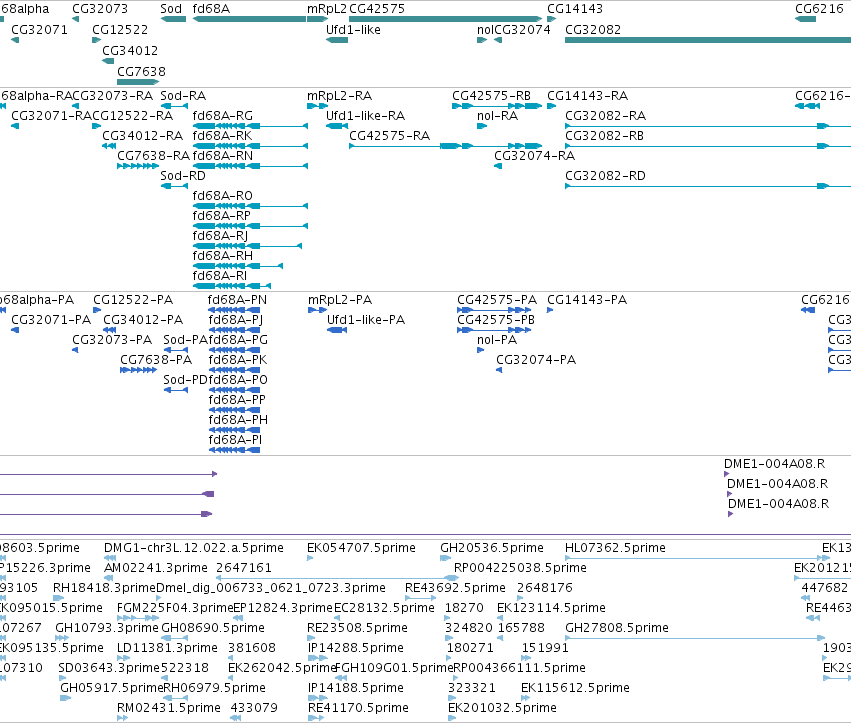Click the CG32082-RA transcript label
851x723 pixels.
[x=606, y=116]
